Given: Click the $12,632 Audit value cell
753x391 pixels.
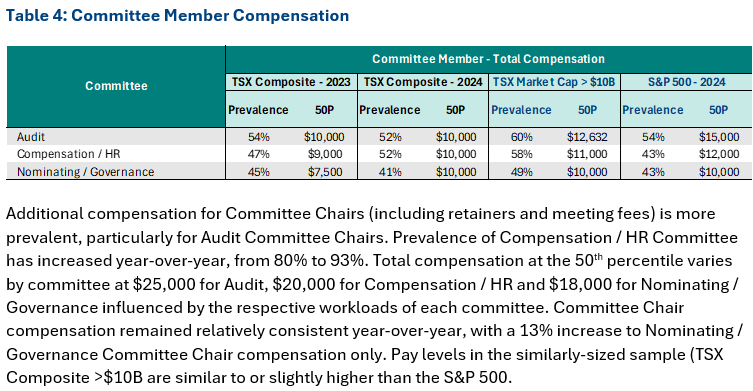Looking at the screenshot, I should [x=587, y=137].
